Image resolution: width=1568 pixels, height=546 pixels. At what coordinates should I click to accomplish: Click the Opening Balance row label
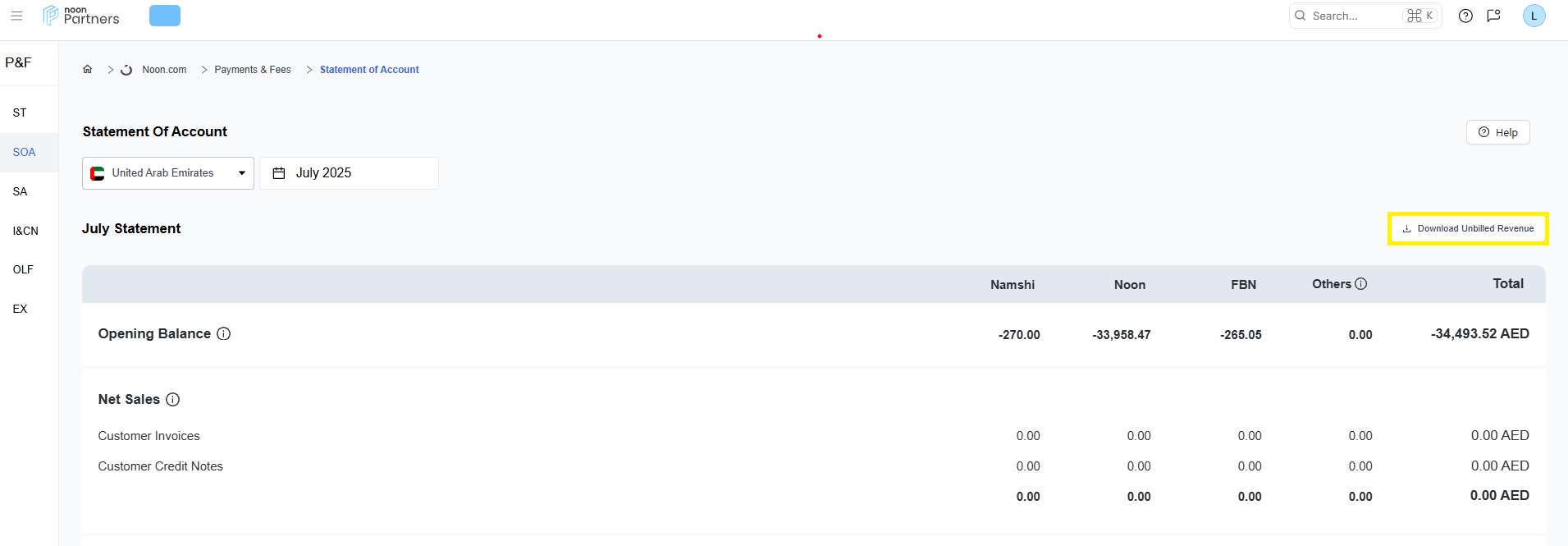154,333
